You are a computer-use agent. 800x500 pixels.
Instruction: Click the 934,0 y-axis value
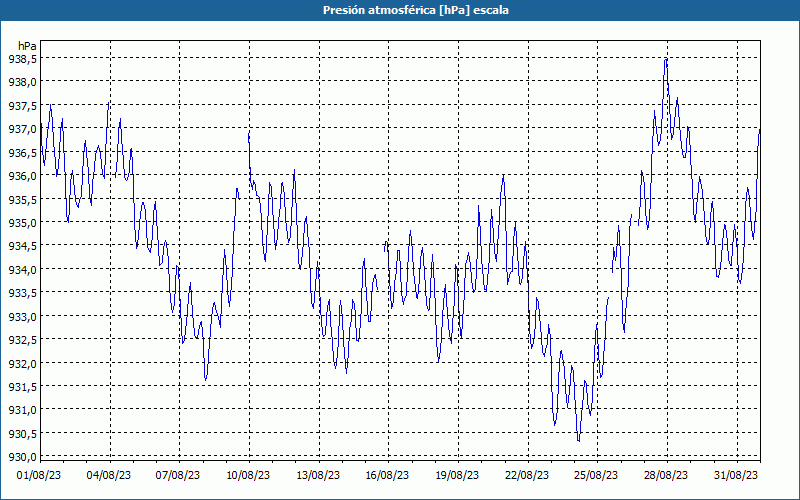click(x=23, y=270)
